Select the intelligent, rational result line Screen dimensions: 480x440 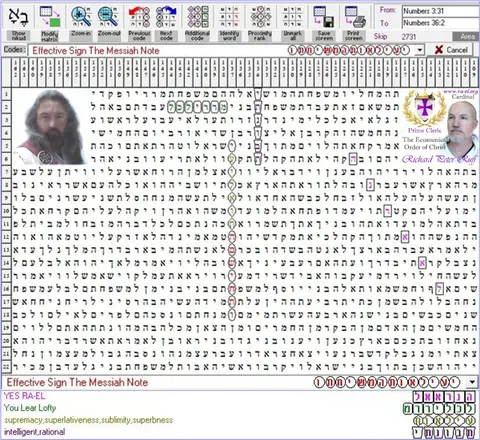(x=34, y=432)
